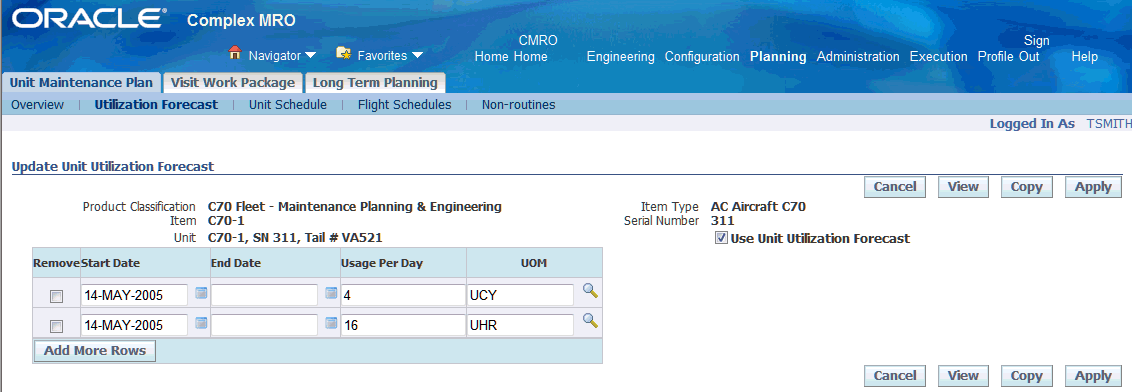This screenshot has width=1132, height=392.
Task: Open calendar picker for second row End Date
Action: click(x=331, y=323)
